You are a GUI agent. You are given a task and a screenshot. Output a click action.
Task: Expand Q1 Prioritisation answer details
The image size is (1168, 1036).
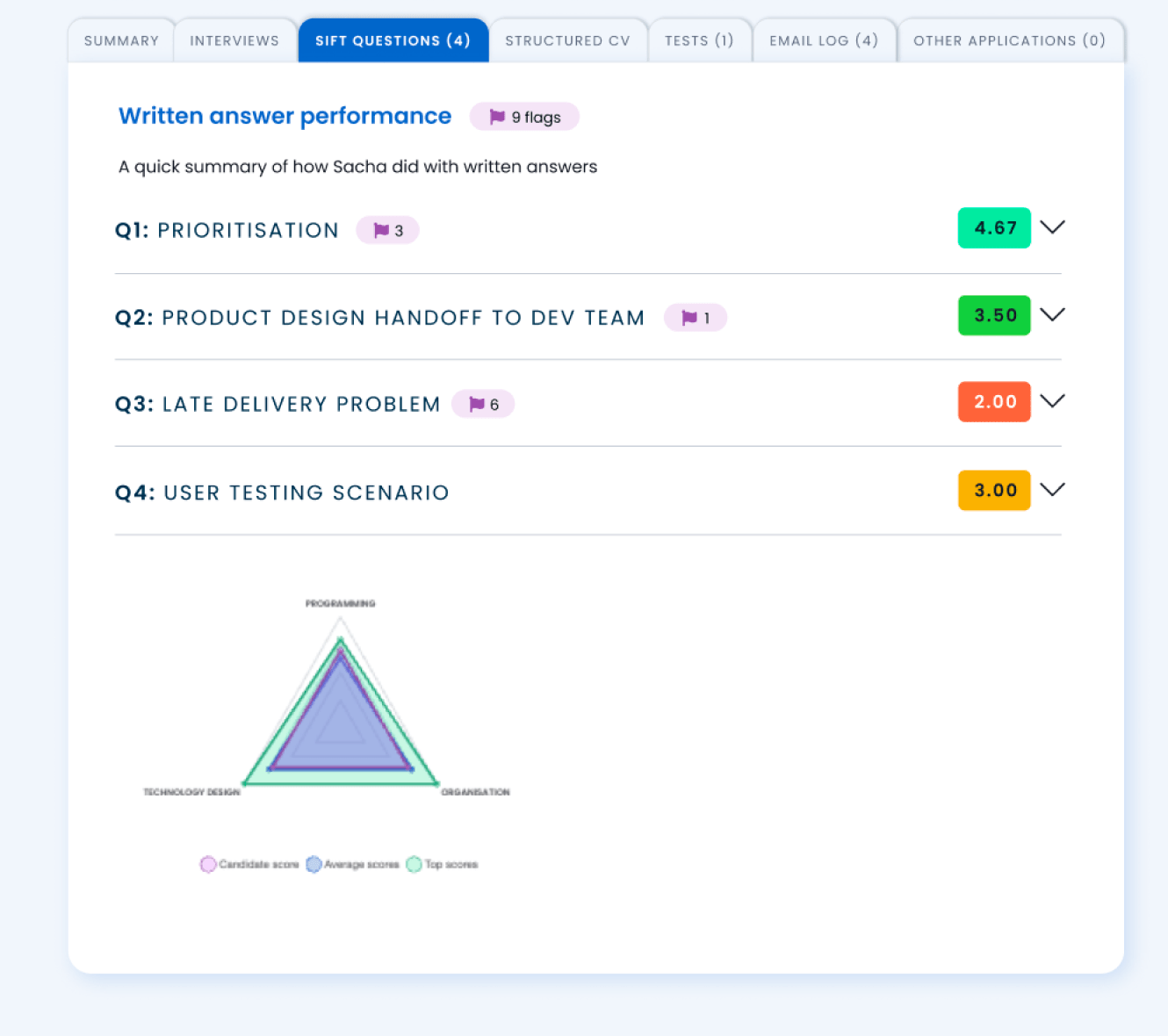click(x=1053, y=227)
